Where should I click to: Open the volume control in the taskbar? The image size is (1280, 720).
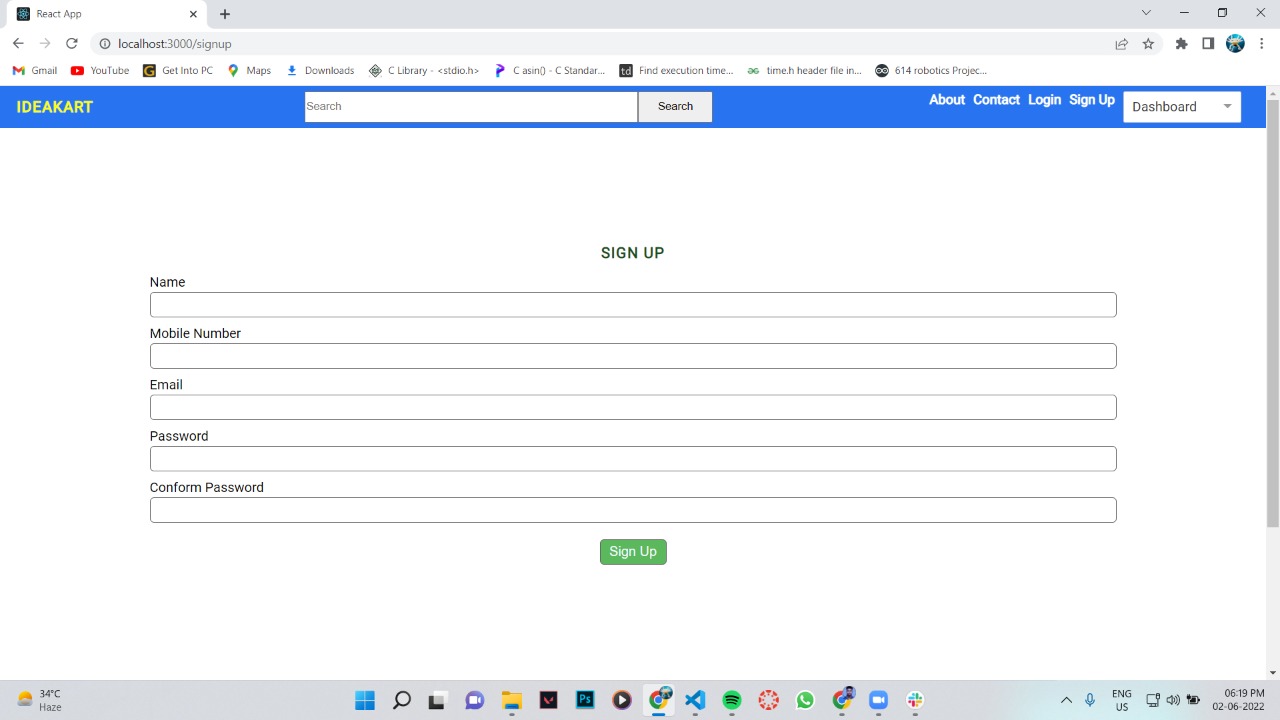tap(1171, 700)
